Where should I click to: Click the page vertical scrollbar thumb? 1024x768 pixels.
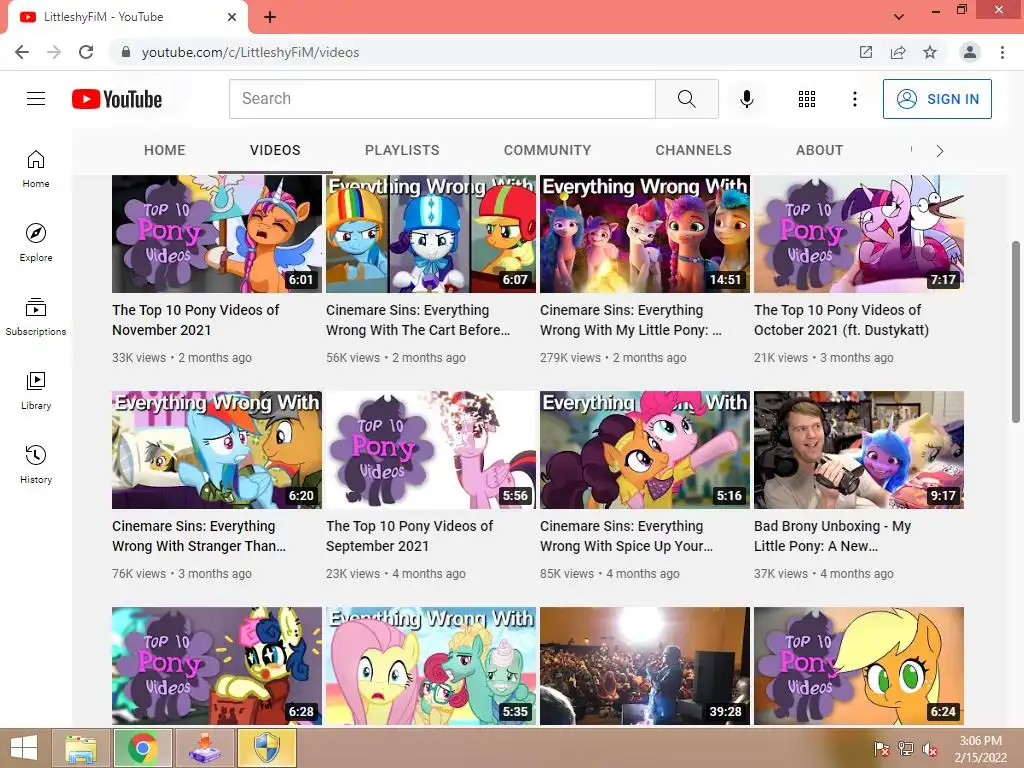click(1016, 332)
